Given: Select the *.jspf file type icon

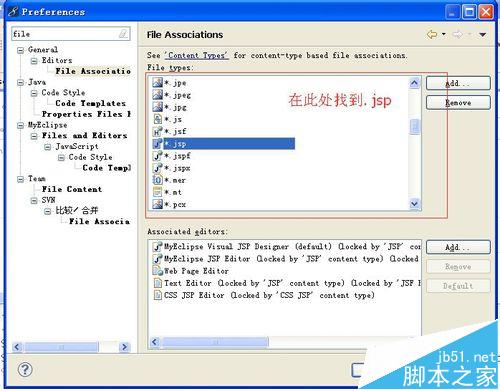Looking at the screenshot, I should 157,156.
